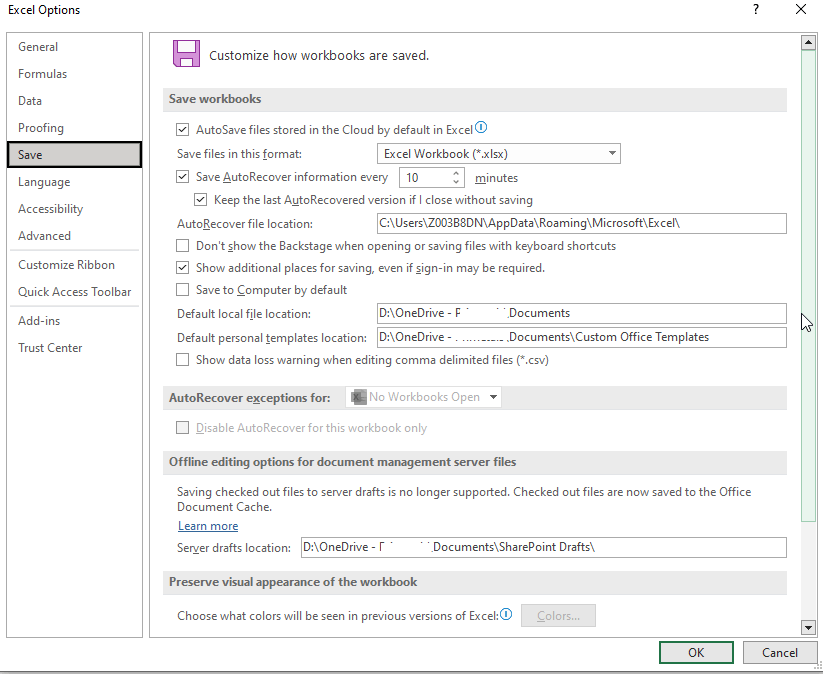The width and height of the screenshot is (823, 674).
Task: Enable Show data loss warning for csv
Action: pos(182,360)
